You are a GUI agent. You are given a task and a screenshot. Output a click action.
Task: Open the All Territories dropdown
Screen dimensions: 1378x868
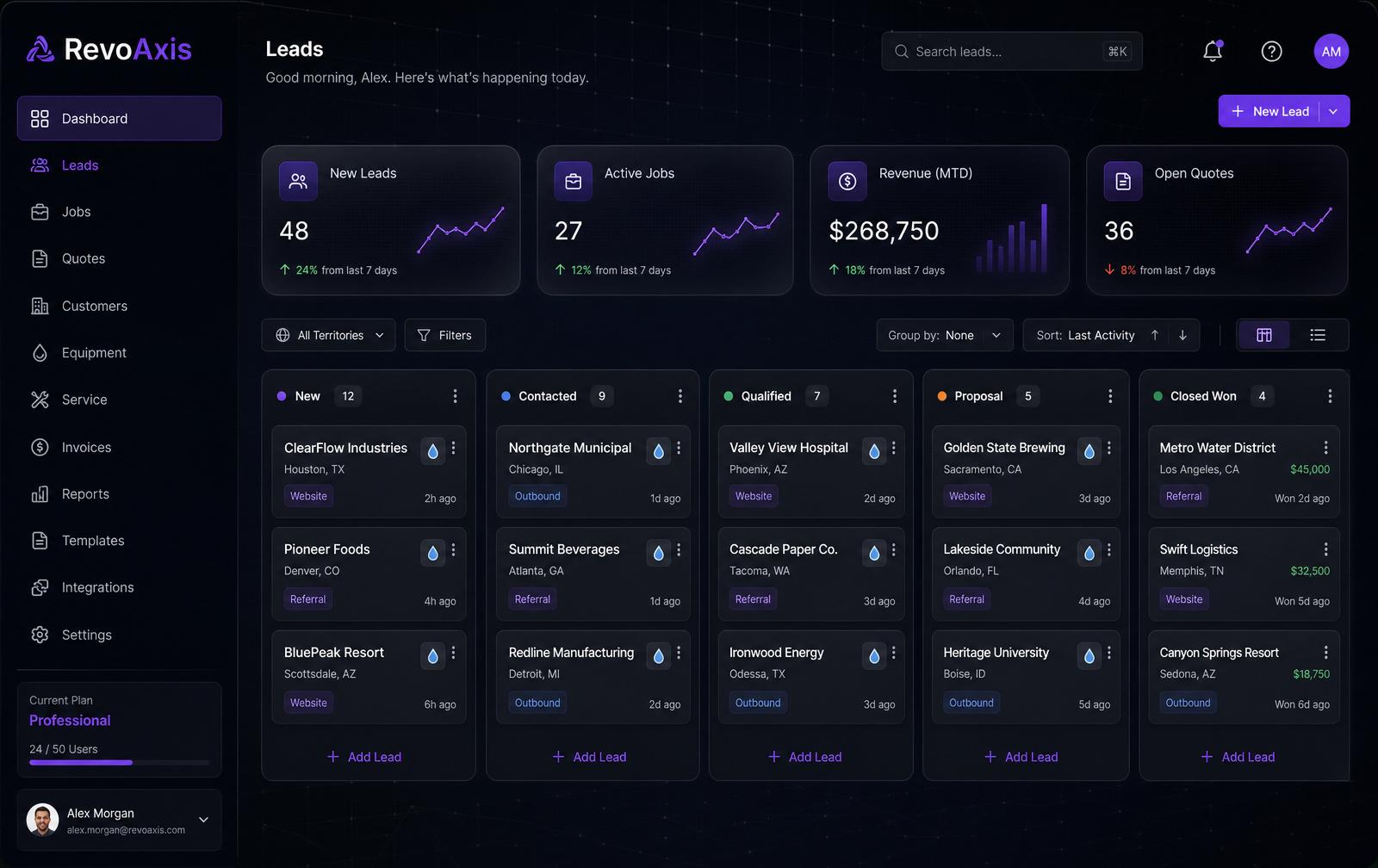[328, 335]
